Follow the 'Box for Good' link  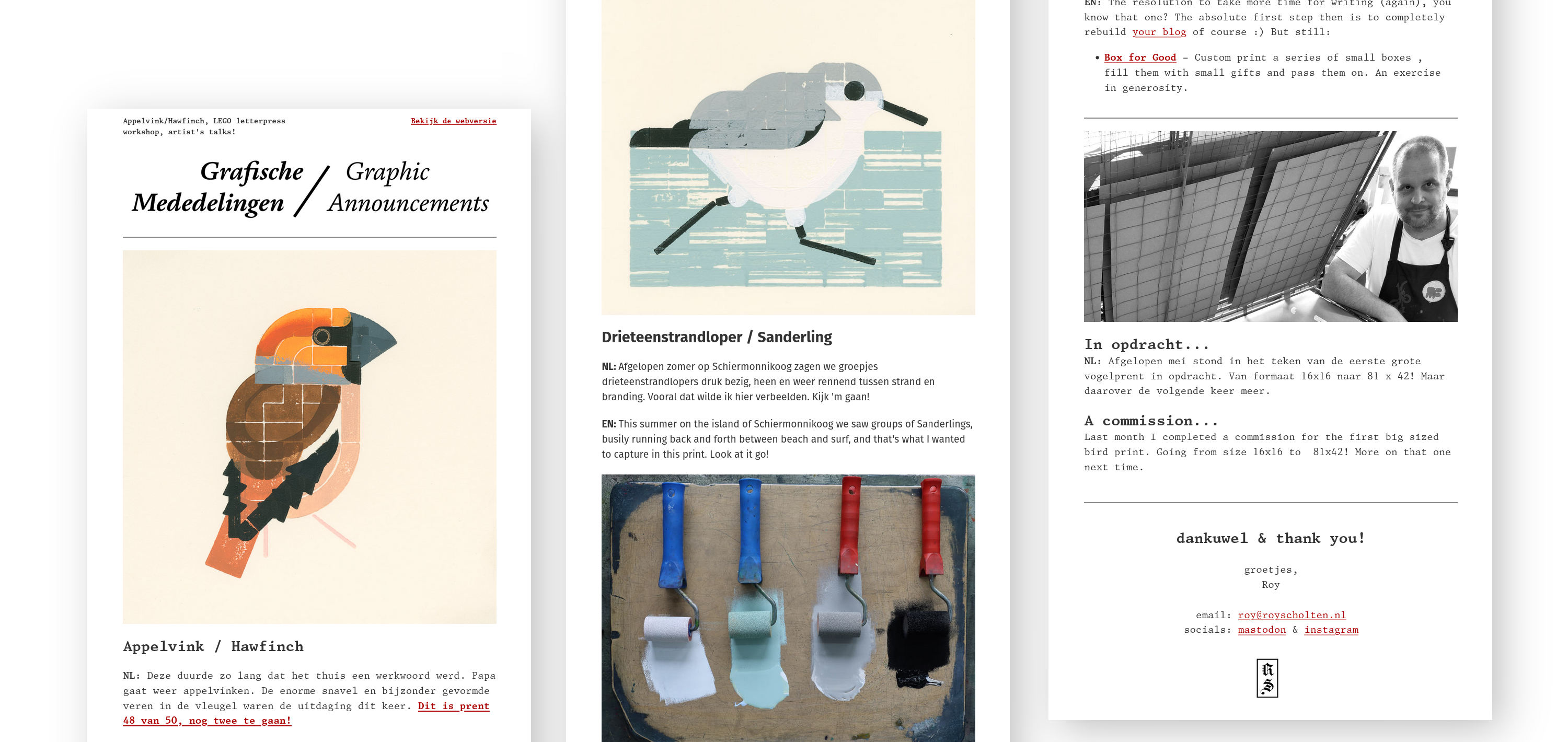coord(1139,58)
